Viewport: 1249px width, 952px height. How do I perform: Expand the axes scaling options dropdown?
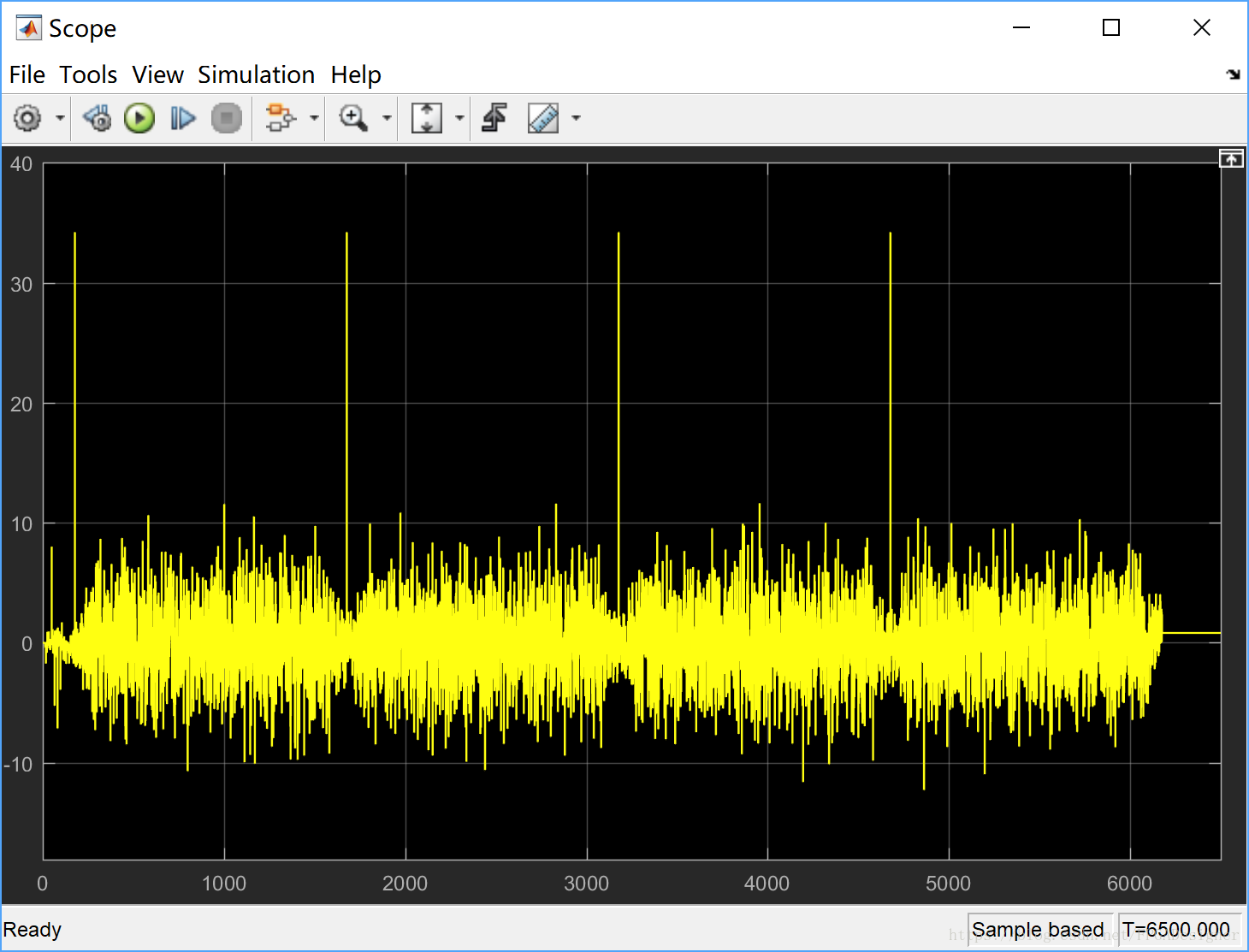click(459, 118)
